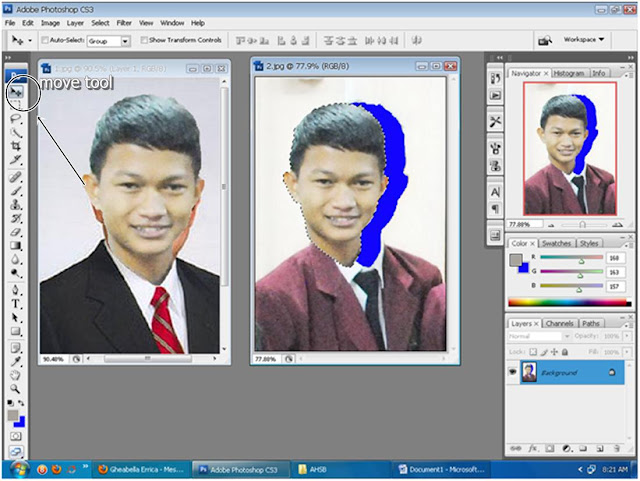The image size is (640, 481).
Task: Select the Pen tool
Action: click(16, 290)
